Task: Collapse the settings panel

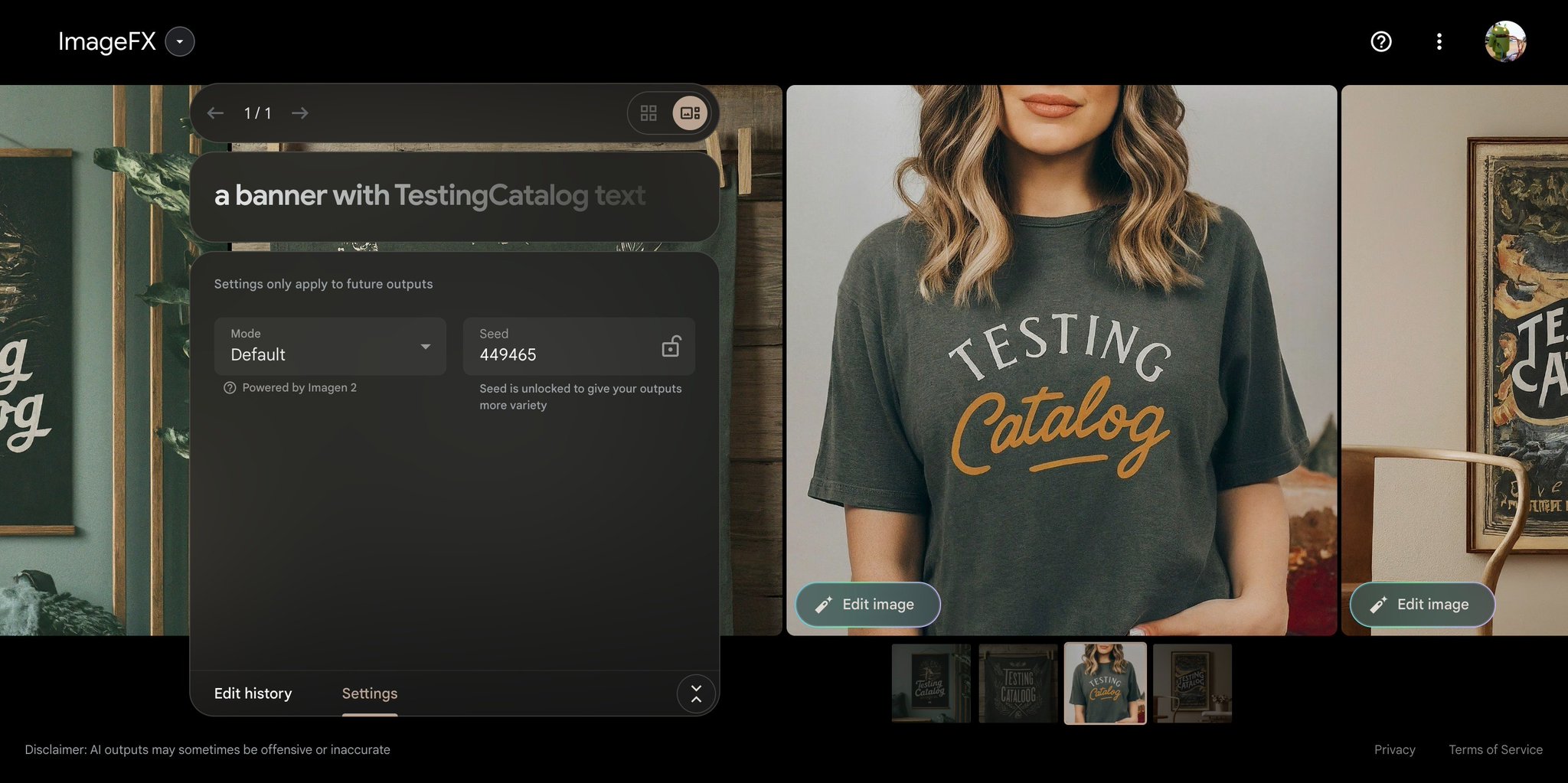Action: click(x=696, y=694)
